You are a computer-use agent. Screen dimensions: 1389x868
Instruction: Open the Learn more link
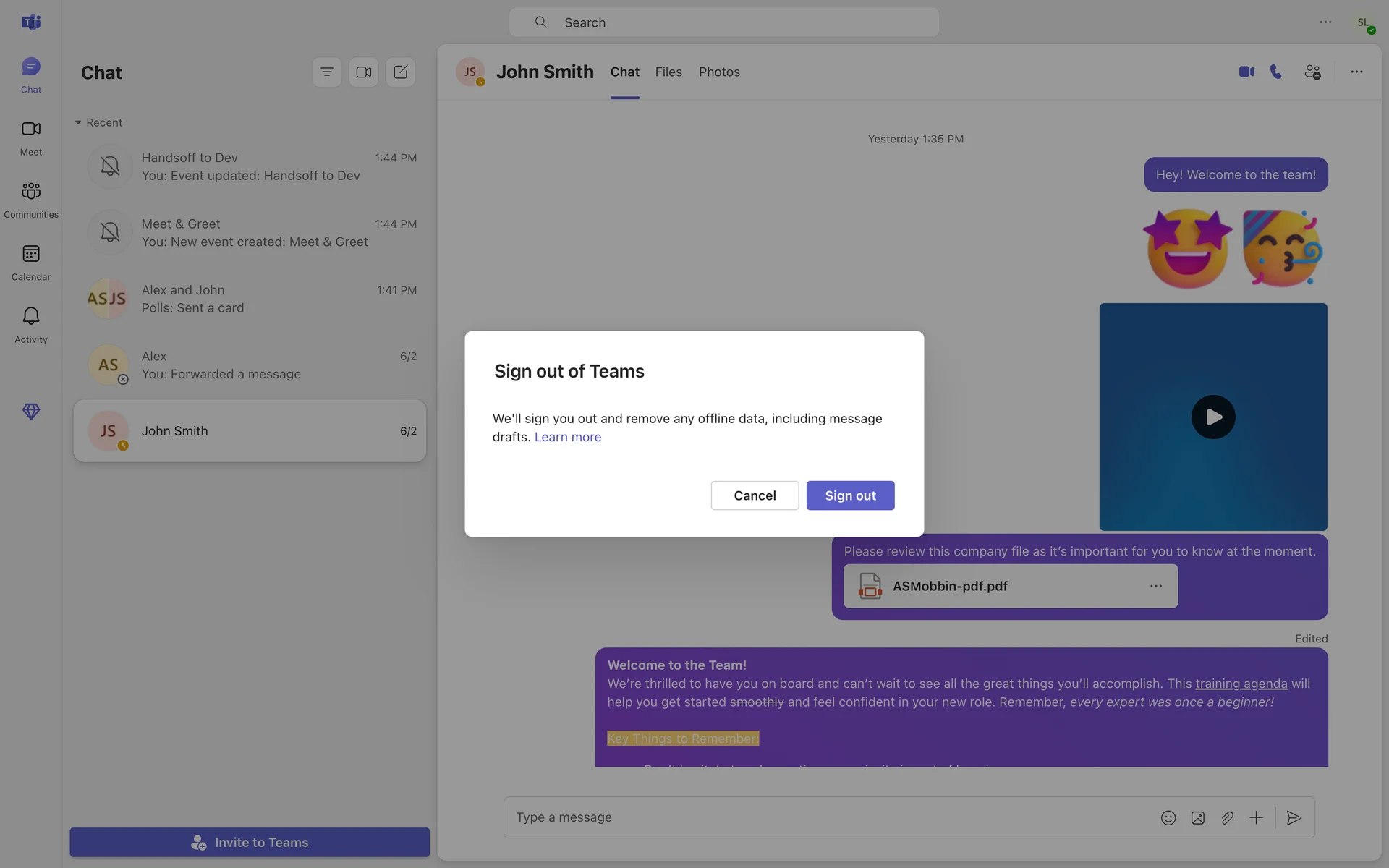(568, 437)
